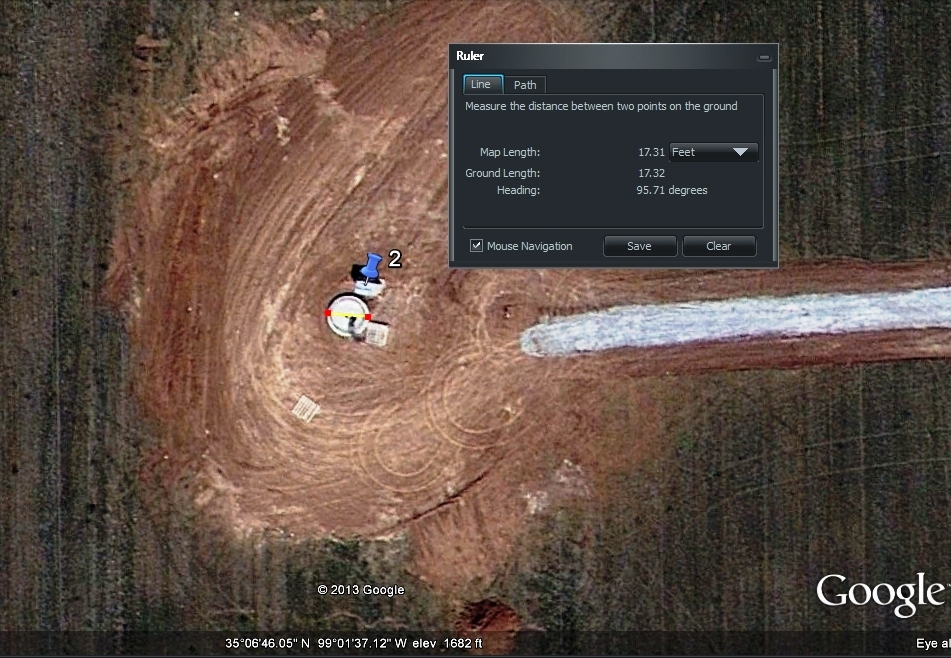Click the Heading value 95.71 degrees
Screen dimensions: 951x658
[x=671, y=190]
